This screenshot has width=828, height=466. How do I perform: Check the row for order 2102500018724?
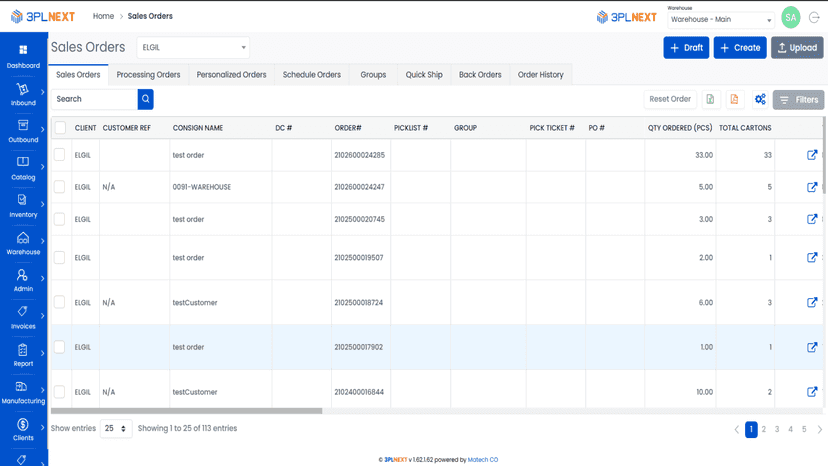pos(60,302)
